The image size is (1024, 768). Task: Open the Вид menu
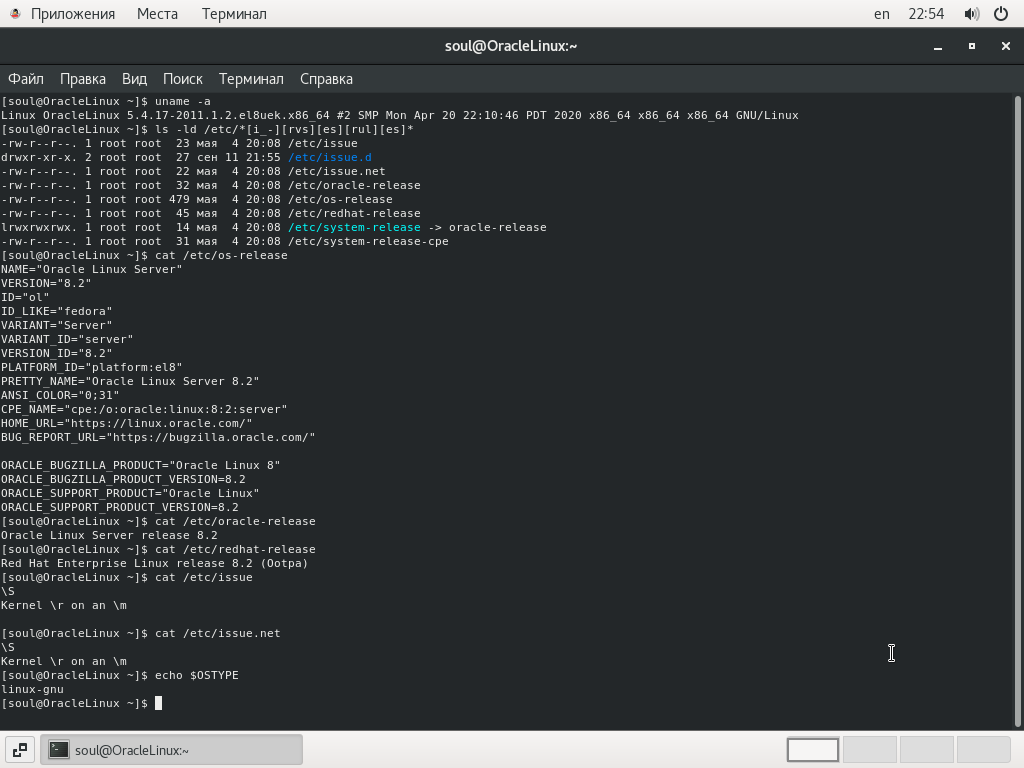click(x=135, y=79)
